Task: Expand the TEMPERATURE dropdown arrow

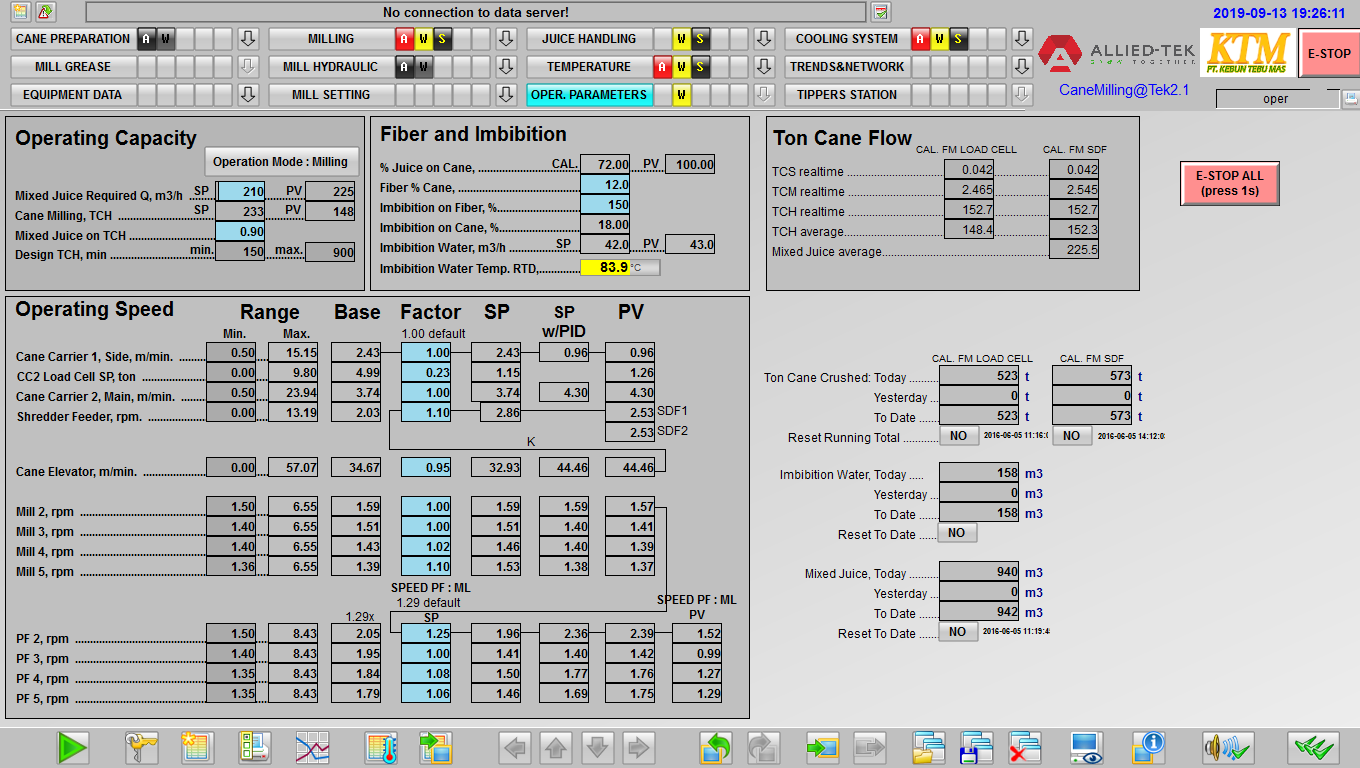Action: [764, 67]
